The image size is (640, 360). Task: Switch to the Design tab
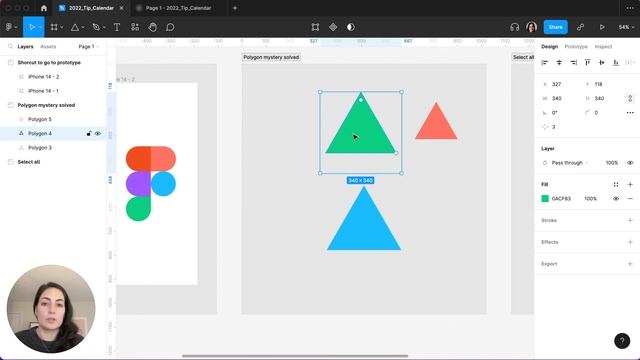(x=549, y=47)
